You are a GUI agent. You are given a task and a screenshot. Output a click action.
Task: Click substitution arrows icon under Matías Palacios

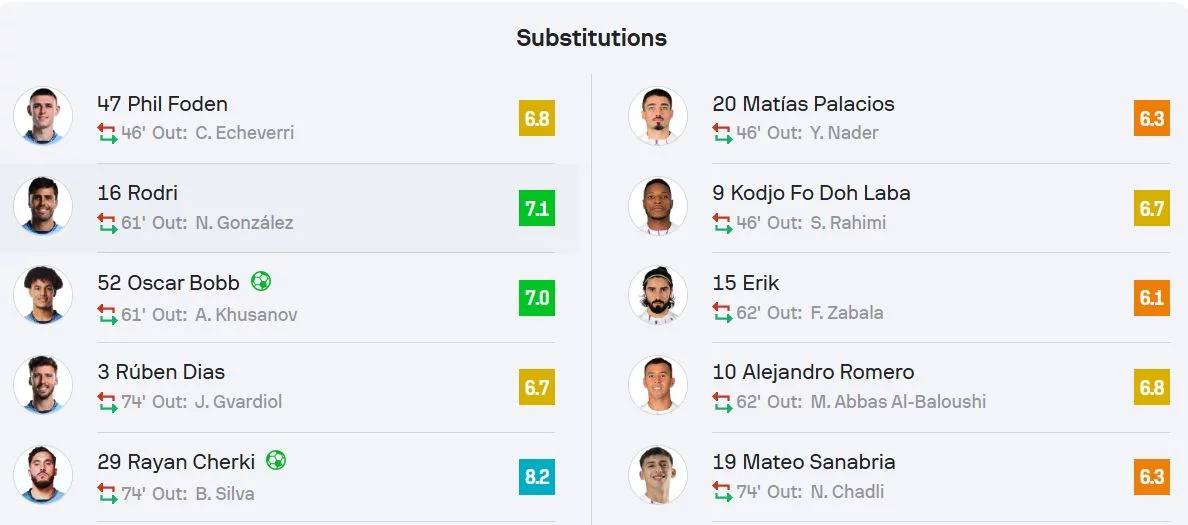pos(723,133)
